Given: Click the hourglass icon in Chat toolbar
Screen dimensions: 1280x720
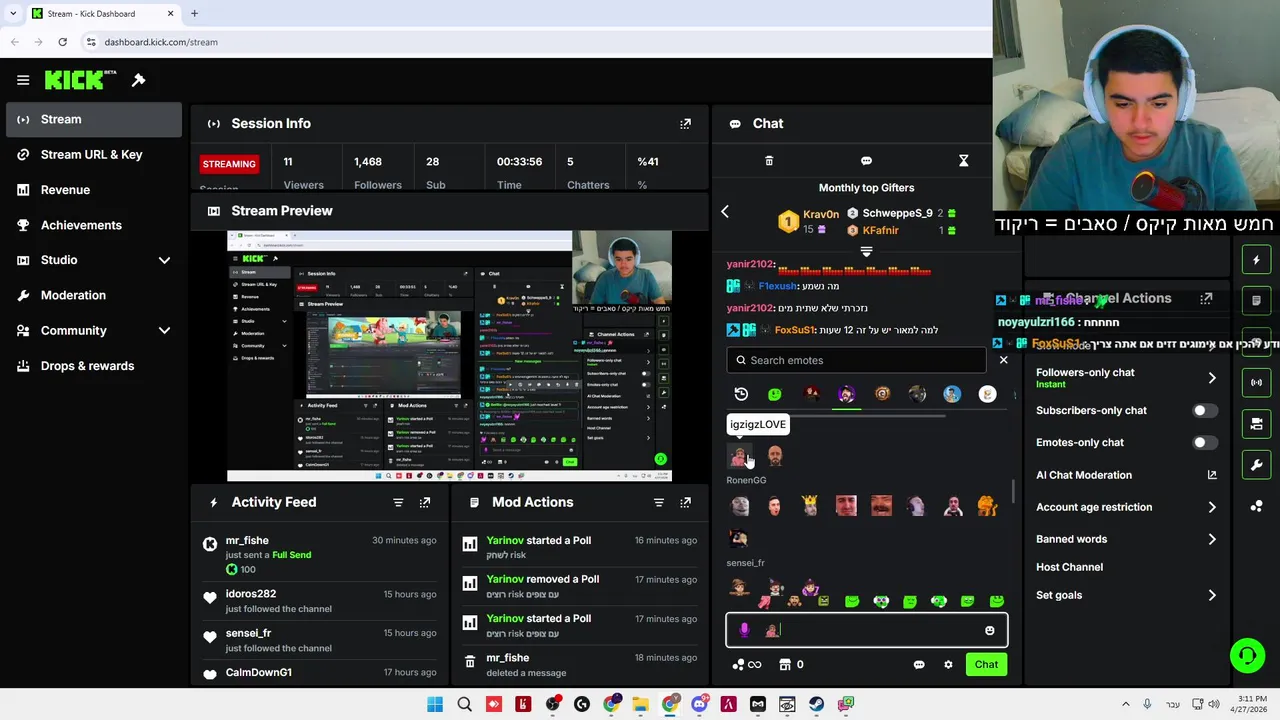Looking at the screenshot, I should click(x=963, y=161).
